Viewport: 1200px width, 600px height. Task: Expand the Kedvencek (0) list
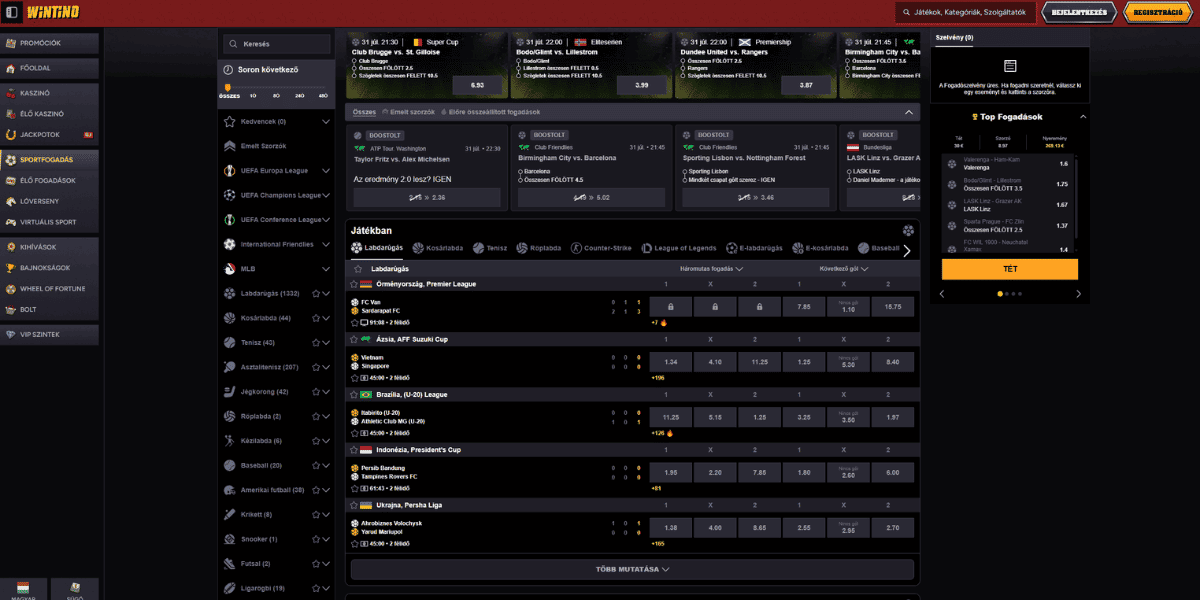click(x=326, y=122)
